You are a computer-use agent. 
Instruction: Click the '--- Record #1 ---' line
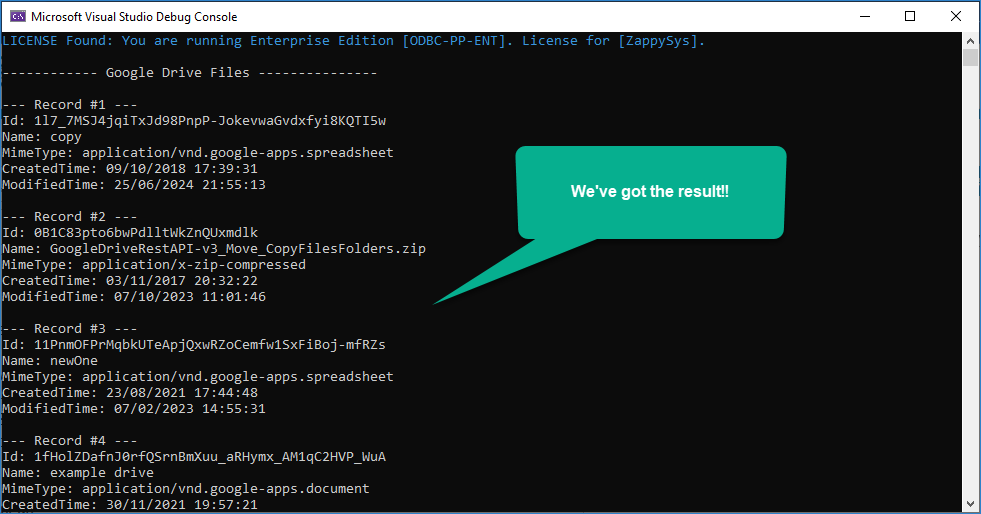point(69,104)
